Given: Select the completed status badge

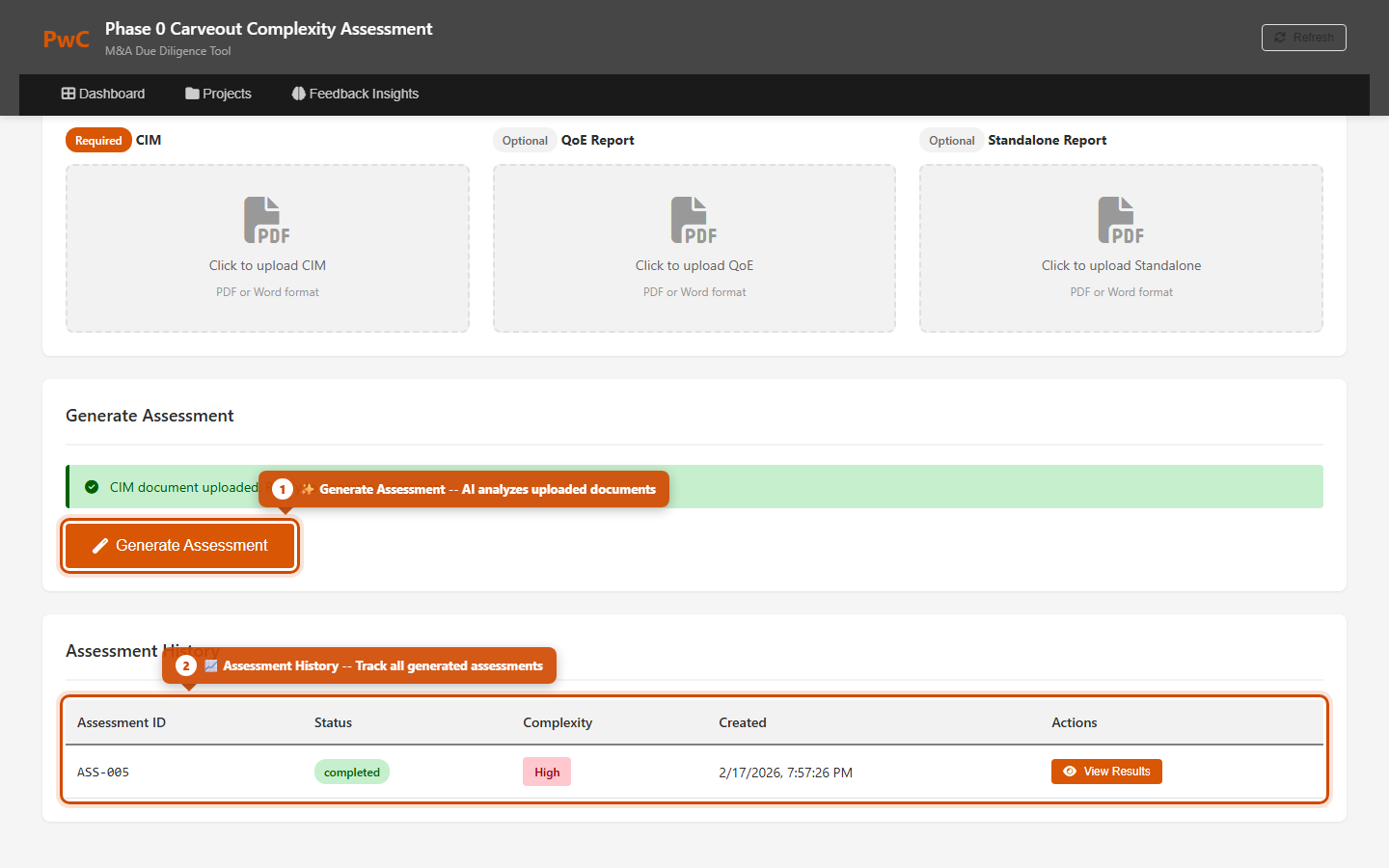Looking at the screenshot, I should point(351,773).
